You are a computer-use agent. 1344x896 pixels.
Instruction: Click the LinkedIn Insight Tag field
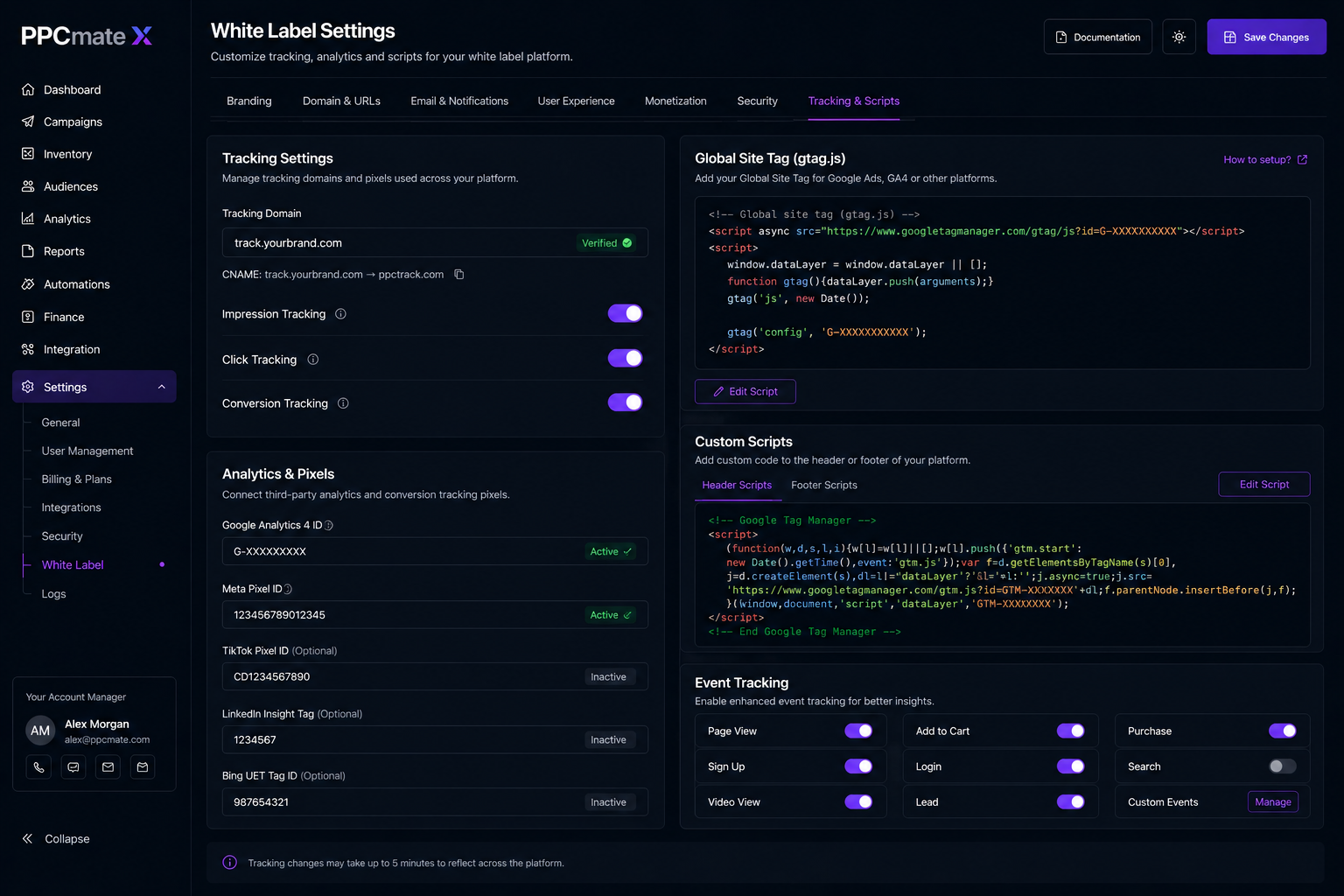tap(435, 740)
